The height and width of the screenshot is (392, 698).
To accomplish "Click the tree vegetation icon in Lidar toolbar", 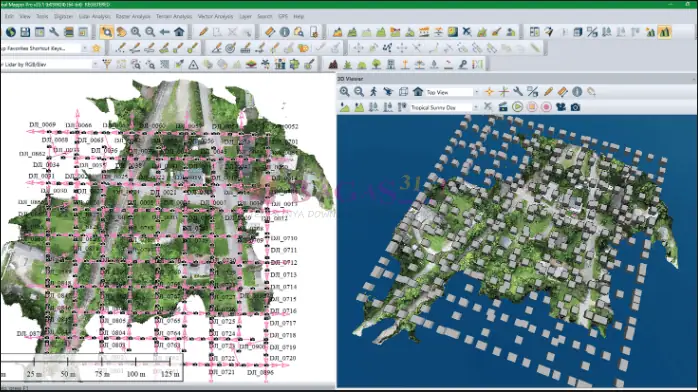I will coord(376,65).
